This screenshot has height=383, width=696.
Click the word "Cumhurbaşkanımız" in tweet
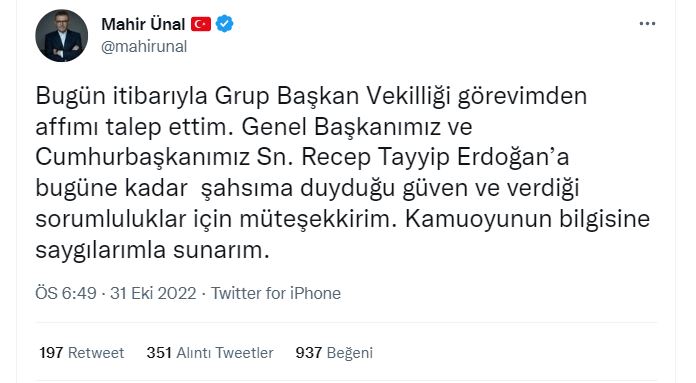pos(142,158)
